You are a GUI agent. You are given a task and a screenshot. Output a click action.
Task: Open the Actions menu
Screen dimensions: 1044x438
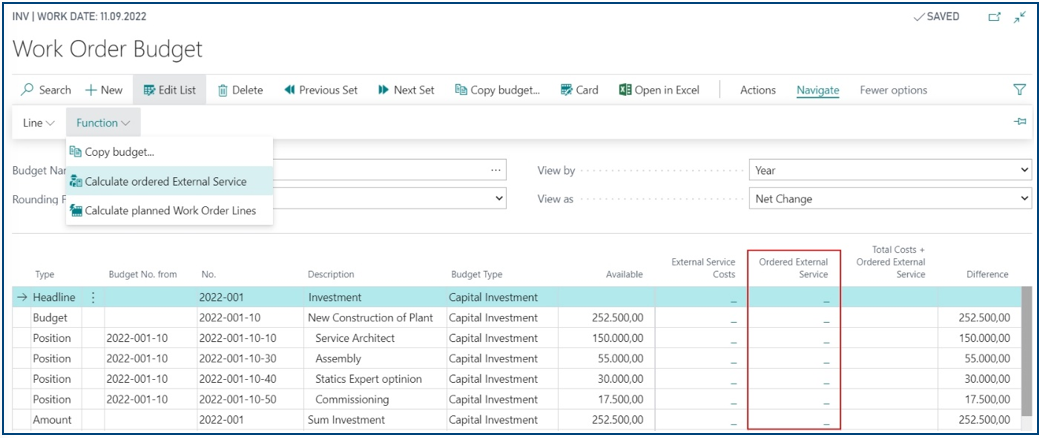[758, 90]
